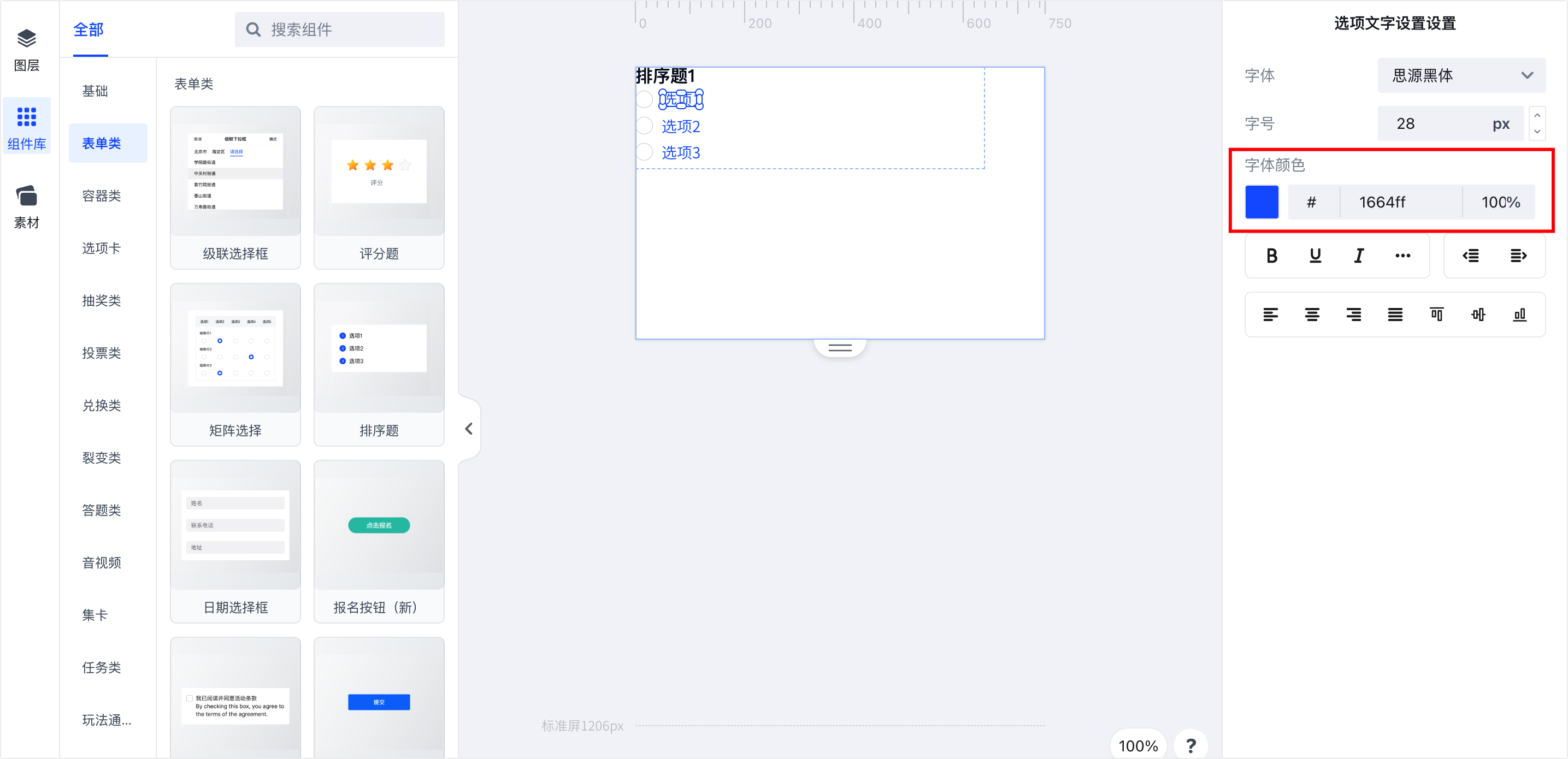Select radio button for first option
The image size is (1568, 759).
click(x=645, y=99)
